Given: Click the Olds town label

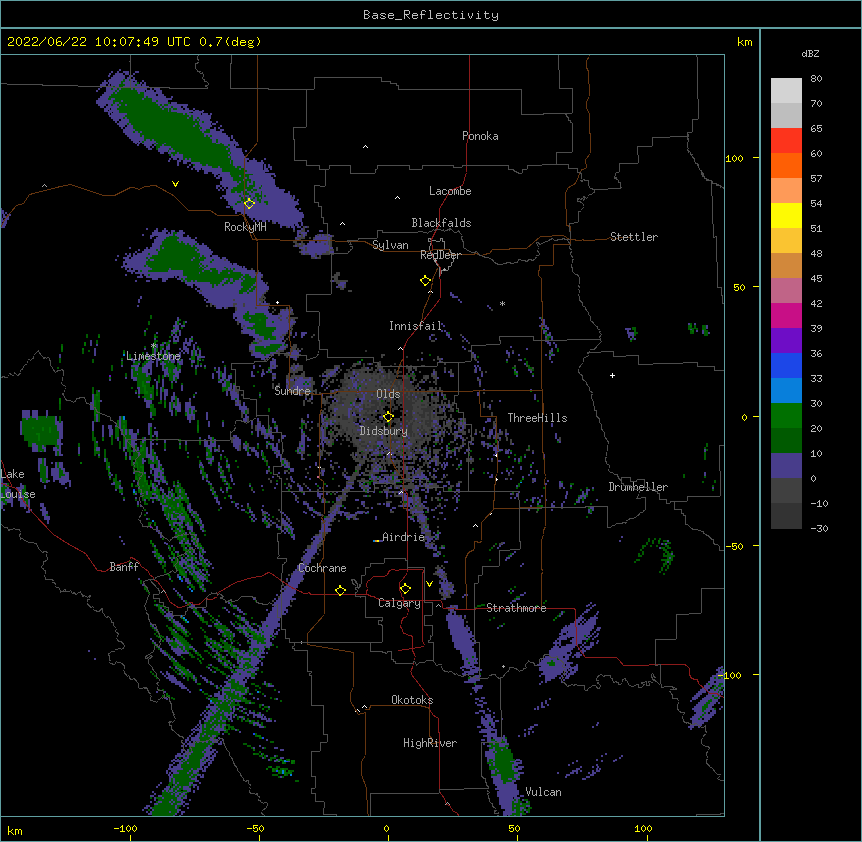Looking at the screenshot, I should [x=388, y=394].
